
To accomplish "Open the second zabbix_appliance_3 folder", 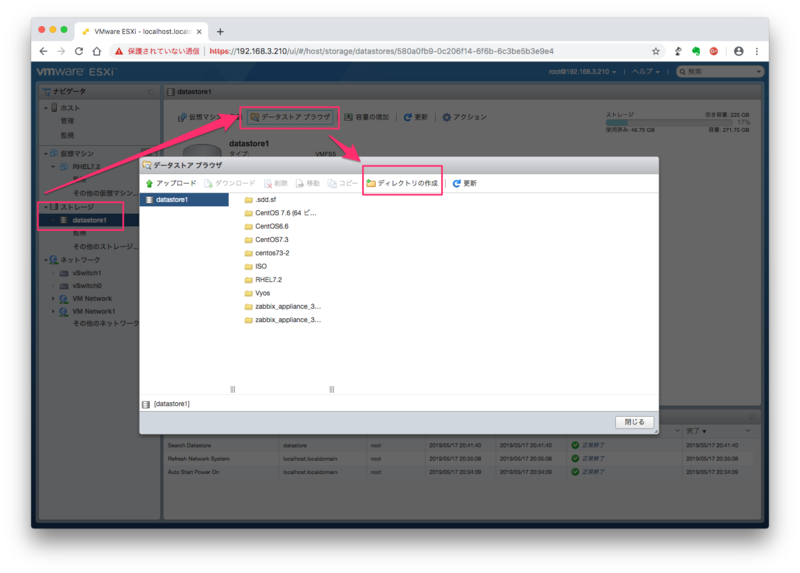I will pyautogui.click(x=283, y=319).
